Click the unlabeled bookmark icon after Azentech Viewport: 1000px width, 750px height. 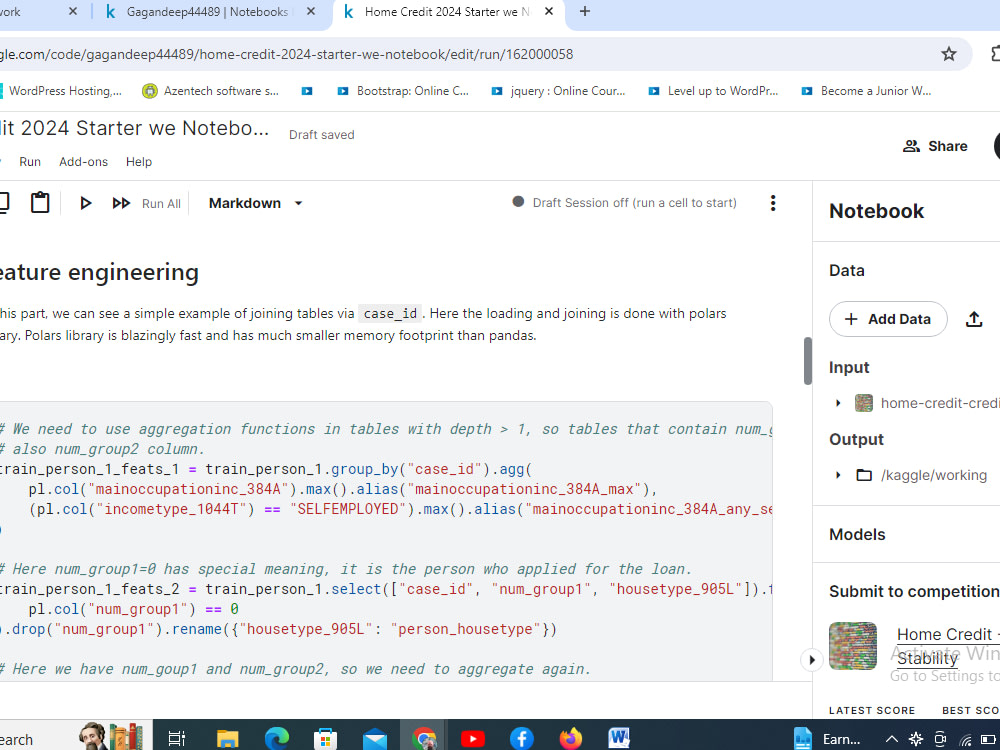307,91
